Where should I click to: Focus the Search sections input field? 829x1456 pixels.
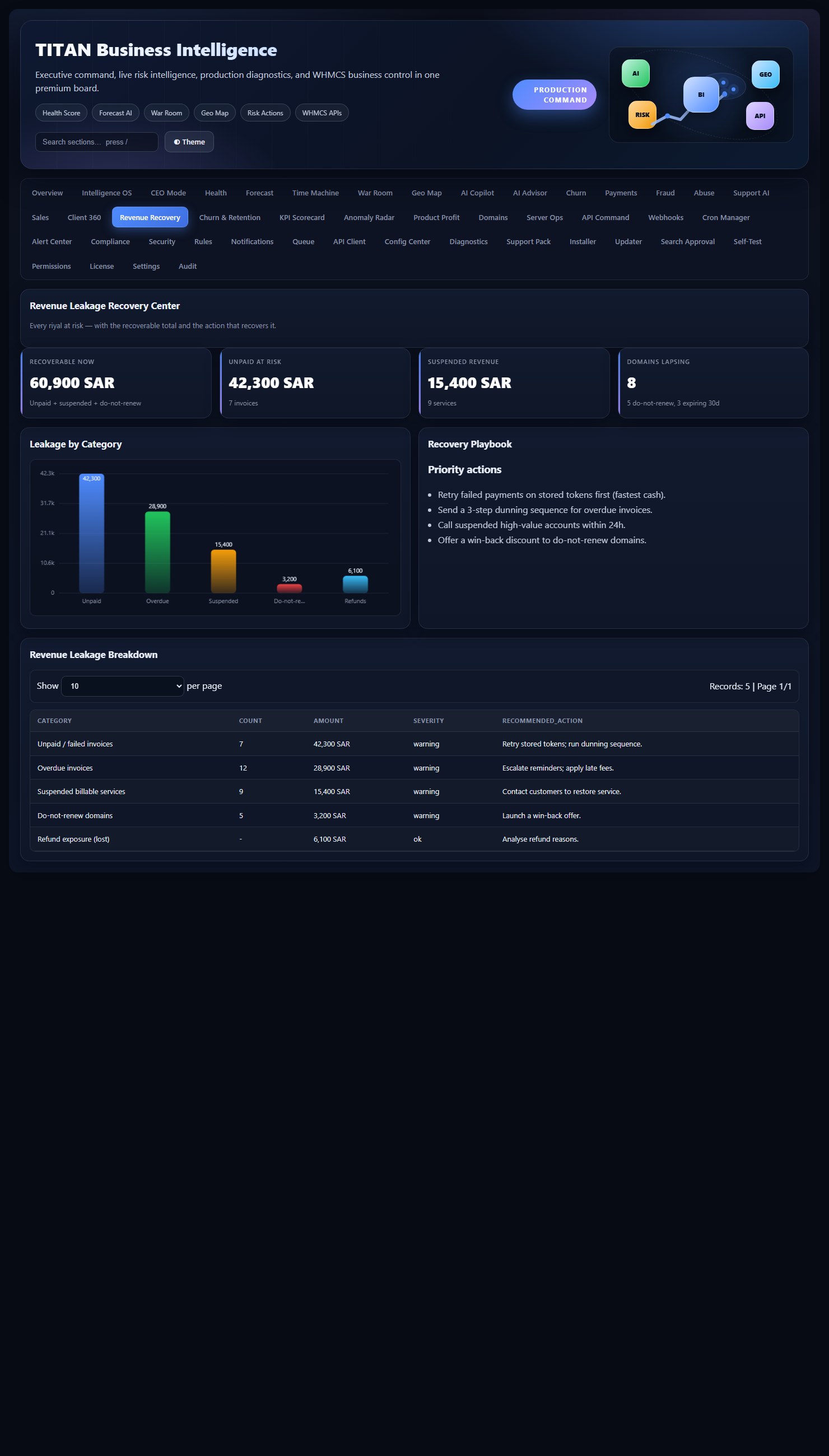97,142
